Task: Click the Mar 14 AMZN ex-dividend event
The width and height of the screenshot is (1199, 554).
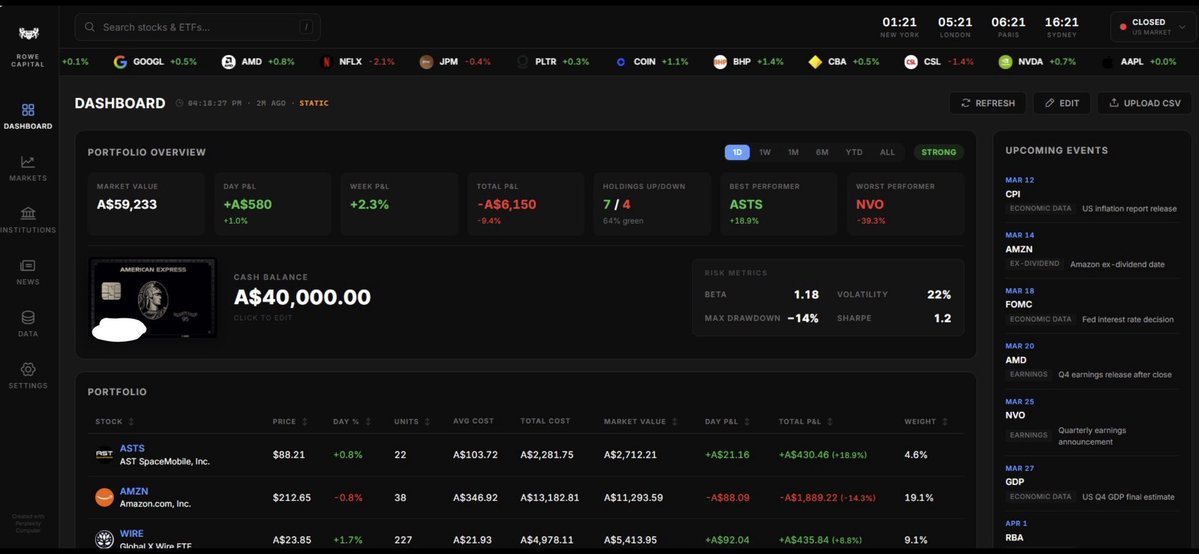Action: pos(1092,250)
